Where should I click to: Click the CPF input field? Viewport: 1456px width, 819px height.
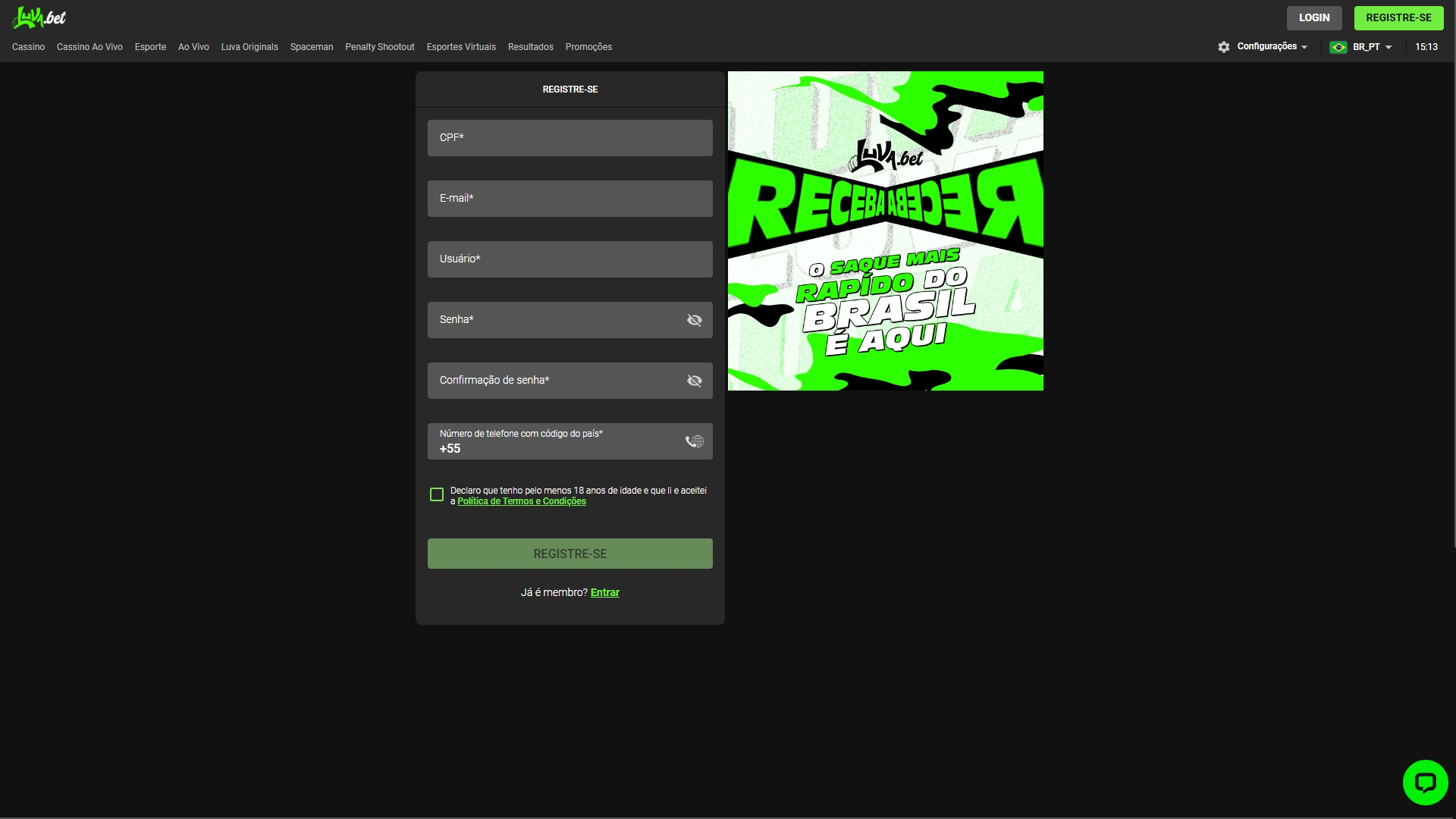click(569, 138)
